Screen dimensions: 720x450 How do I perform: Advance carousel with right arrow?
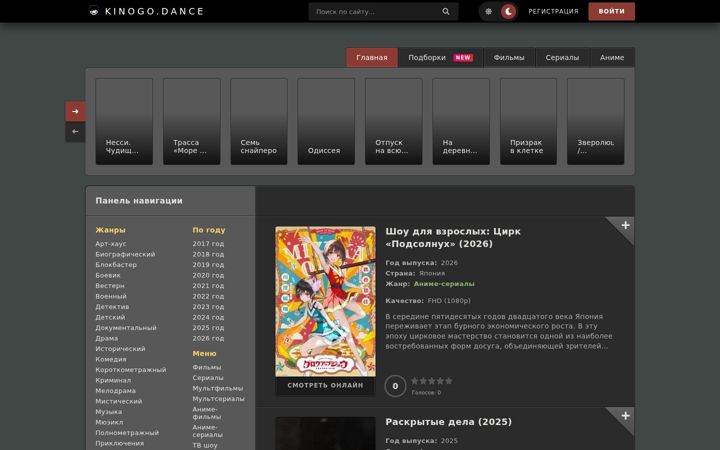pos(75,111)
